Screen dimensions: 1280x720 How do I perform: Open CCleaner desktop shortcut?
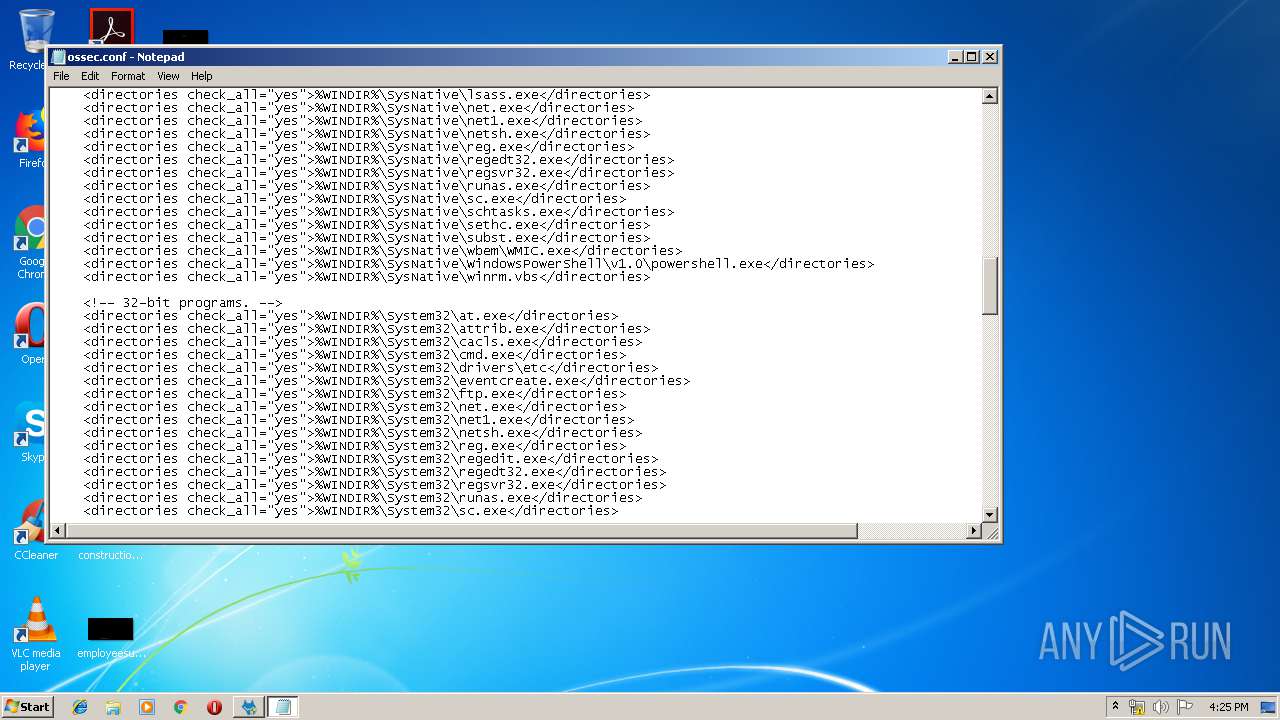click(x=36, y=530)
